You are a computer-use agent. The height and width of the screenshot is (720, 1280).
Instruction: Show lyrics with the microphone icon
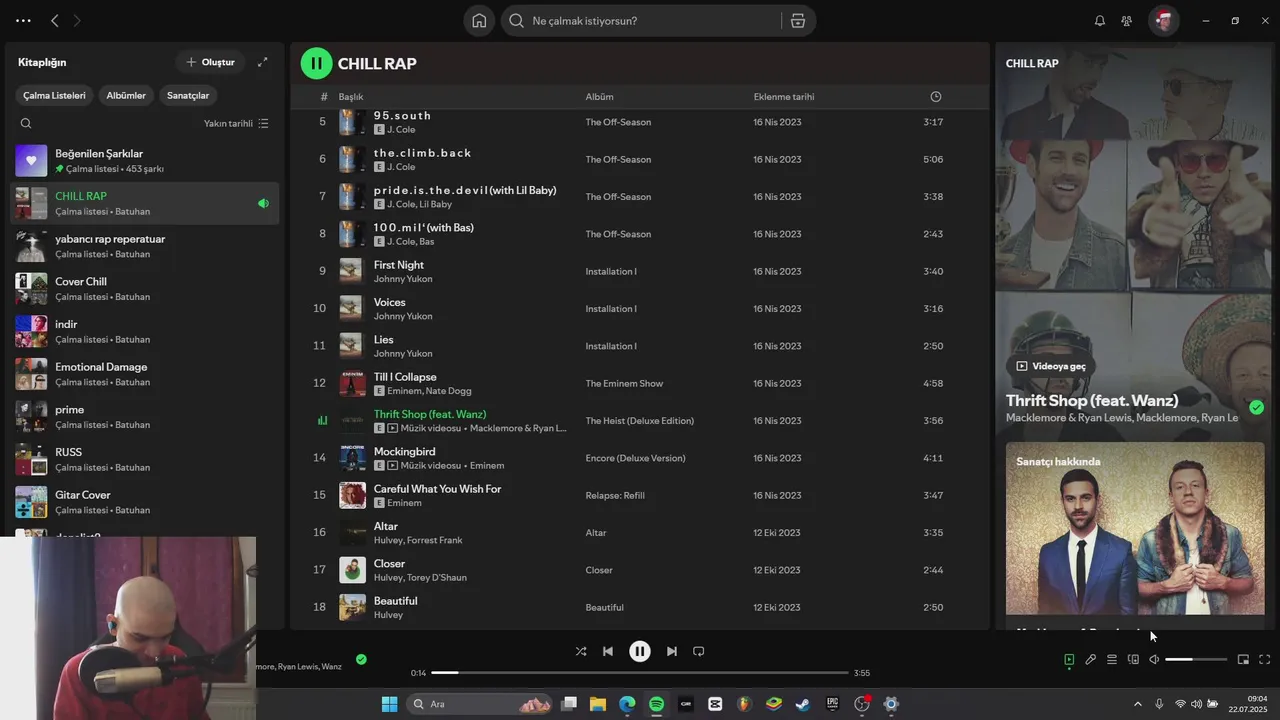click(x=1091, y=660)
